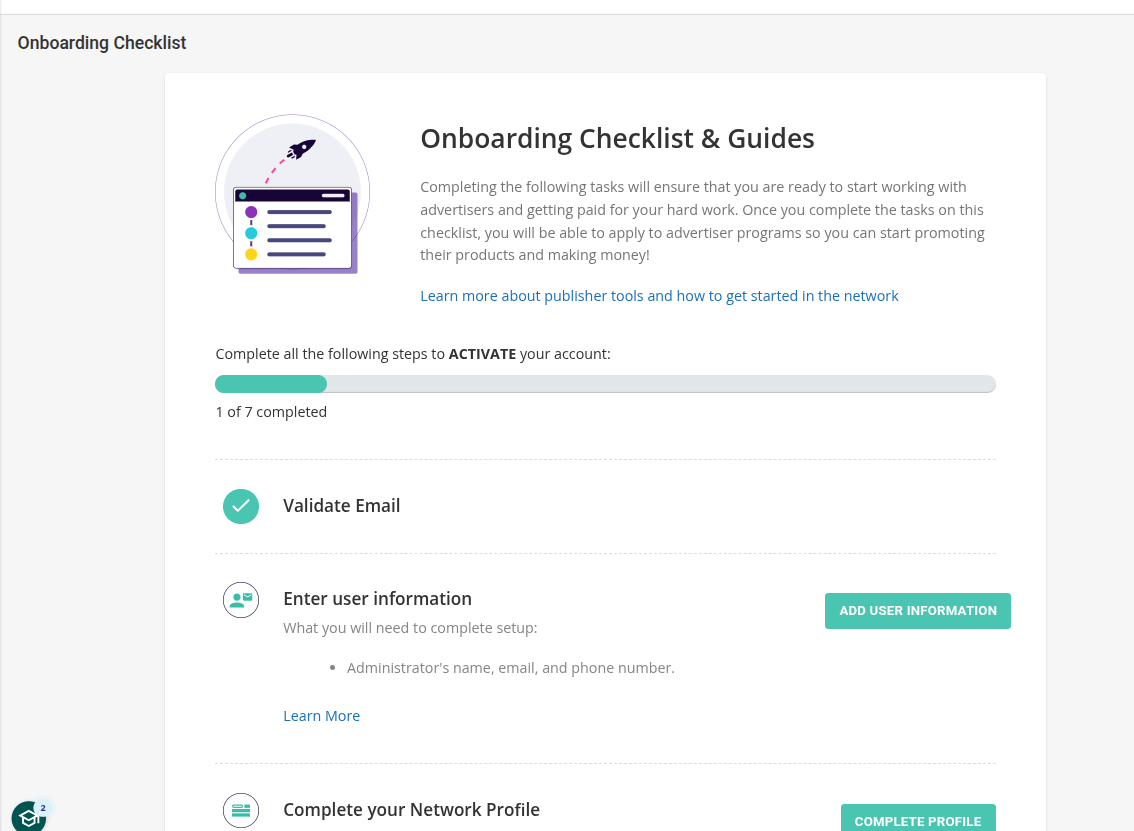Click the administrator's name, email, phone bullet

510,668
